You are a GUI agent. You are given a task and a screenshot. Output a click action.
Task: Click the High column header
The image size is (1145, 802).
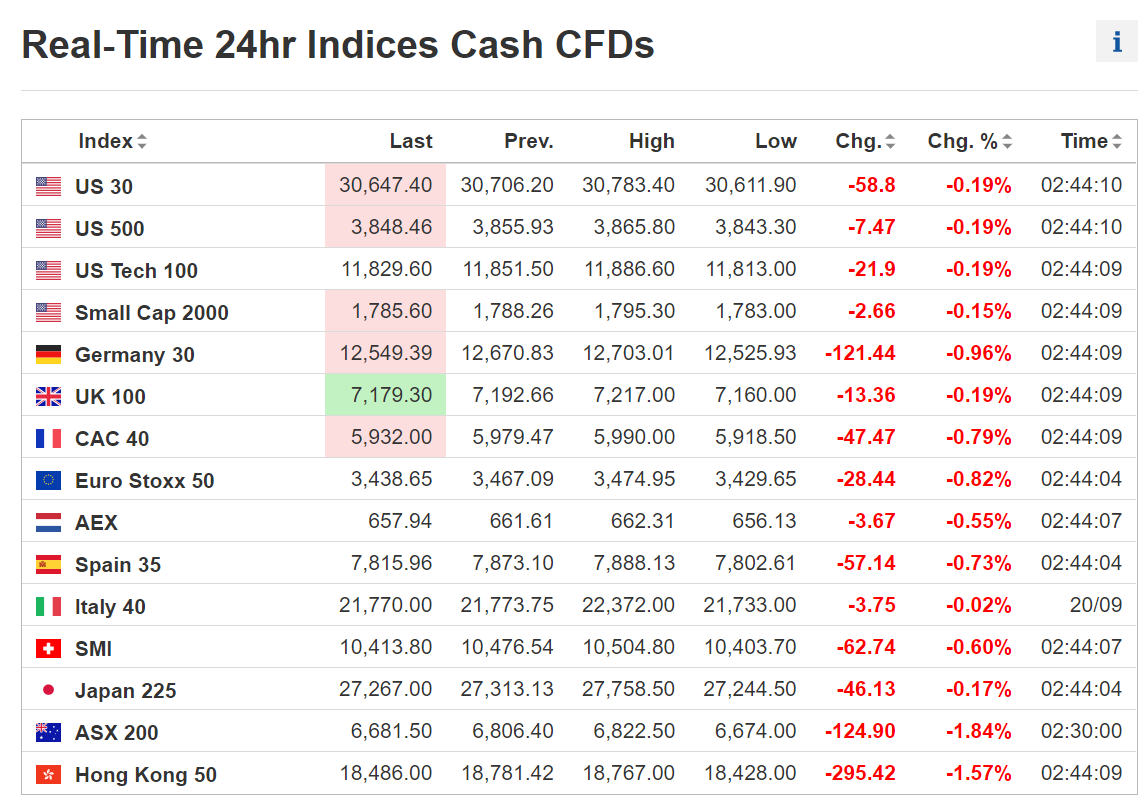pos(651,141)
